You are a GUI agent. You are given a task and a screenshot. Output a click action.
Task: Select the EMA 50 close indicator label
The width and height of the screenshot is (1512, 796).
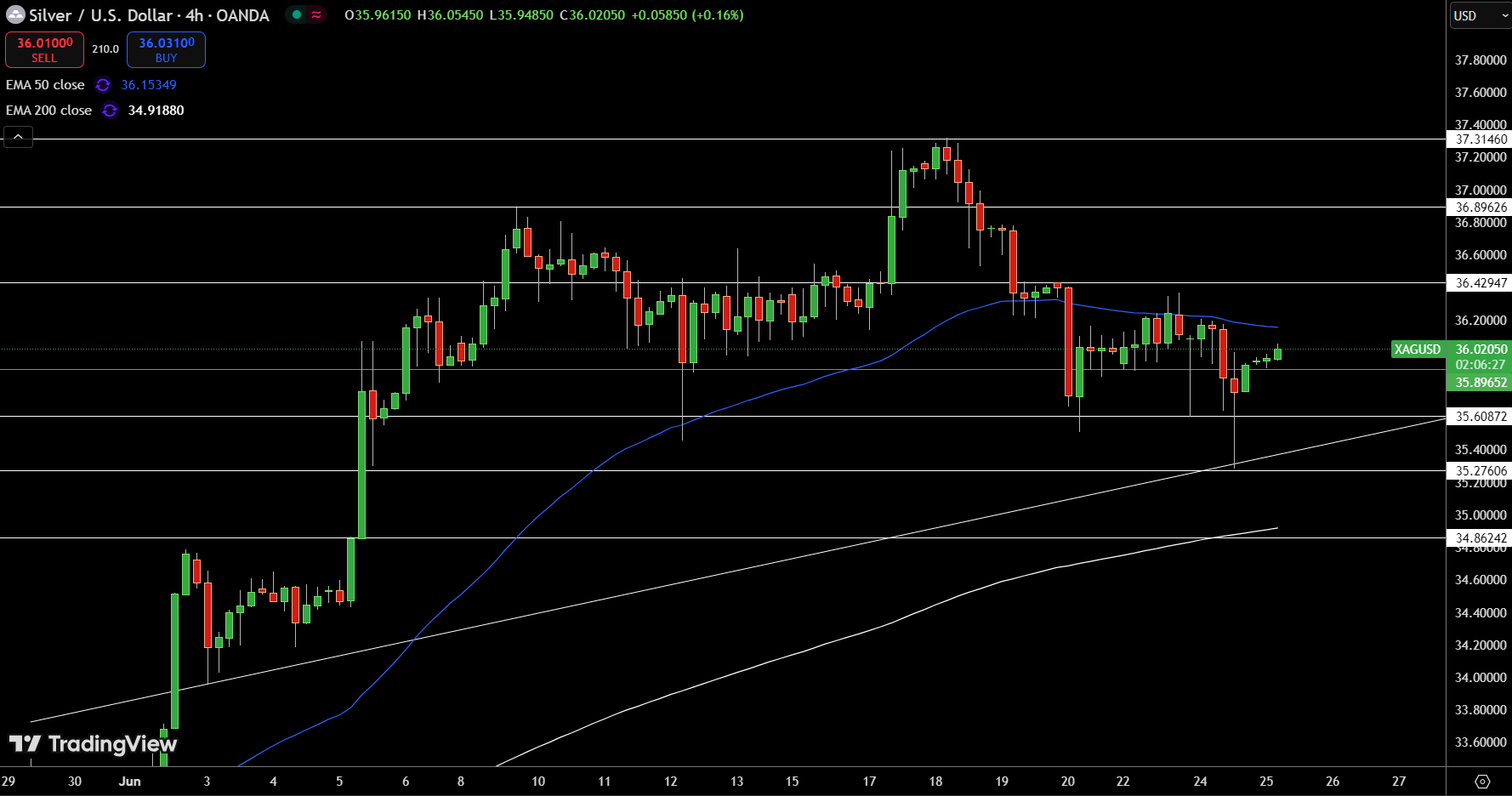[45, 85]
